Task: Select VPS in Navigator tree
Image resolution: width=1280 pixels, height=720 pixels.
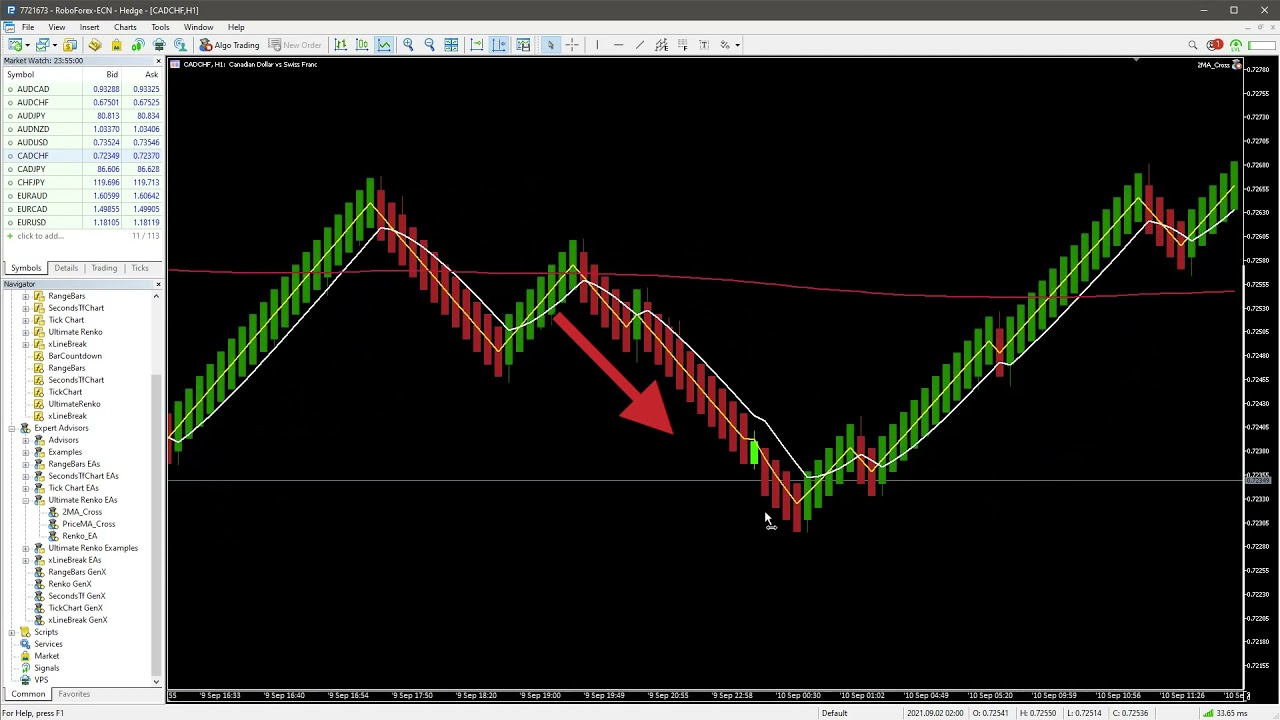Action: (x=41, y=680)
